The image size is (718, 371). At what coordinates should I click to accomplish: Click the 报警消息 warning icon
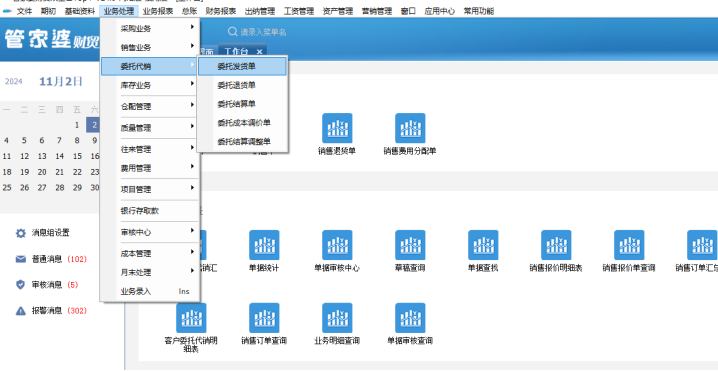(x=21, y=311)
